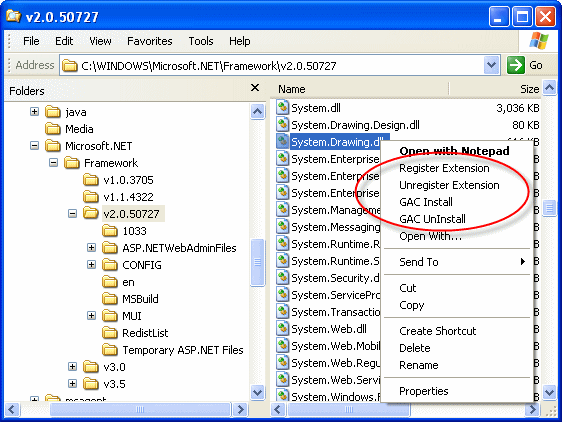Click the System.Web.Mobile file icon
The width and height of the screenshot is (562, 422).
[x=282, y=346]
